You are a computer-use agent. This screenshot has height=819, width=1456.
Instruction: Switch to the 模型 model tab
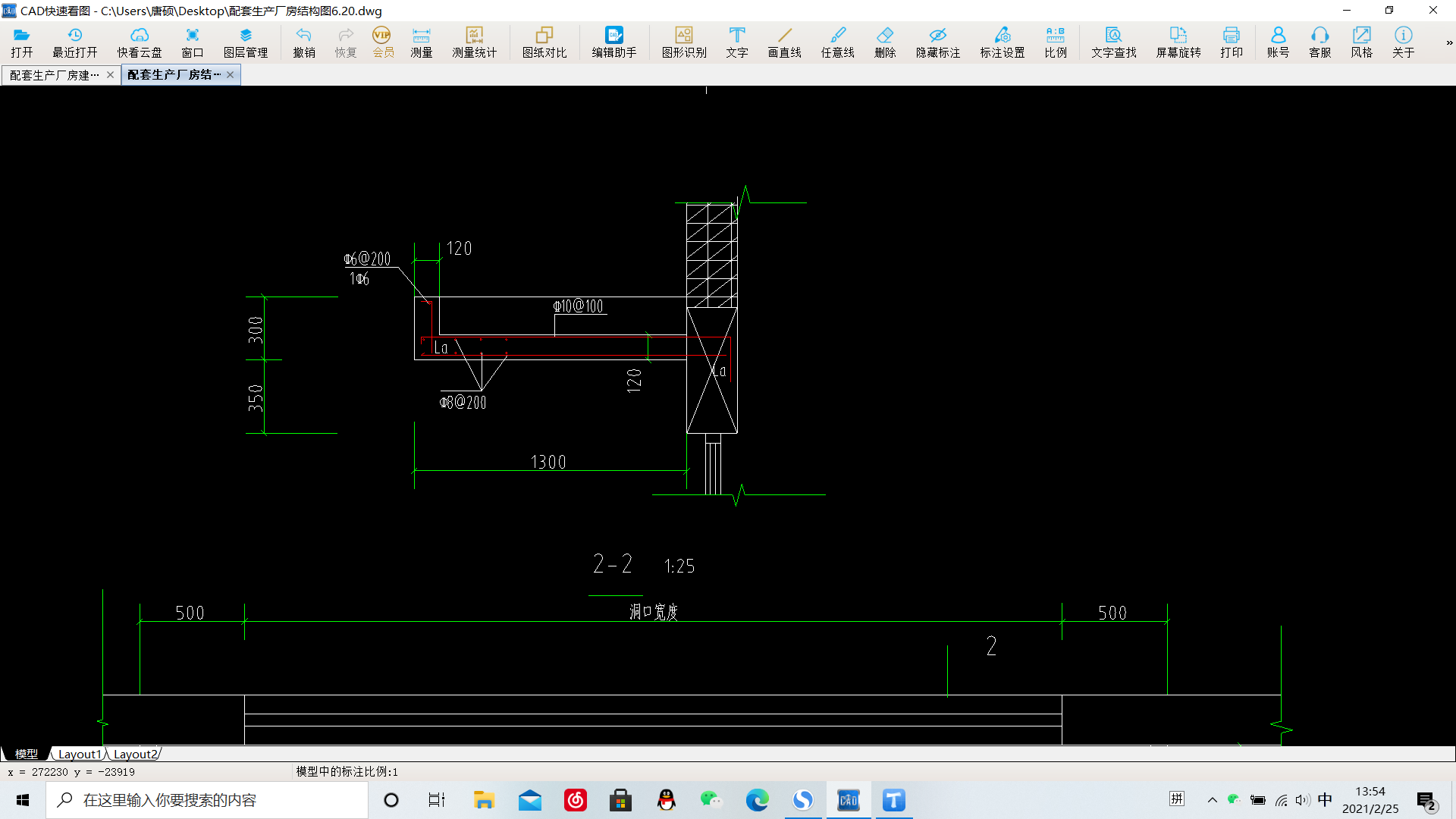point(27,754)
